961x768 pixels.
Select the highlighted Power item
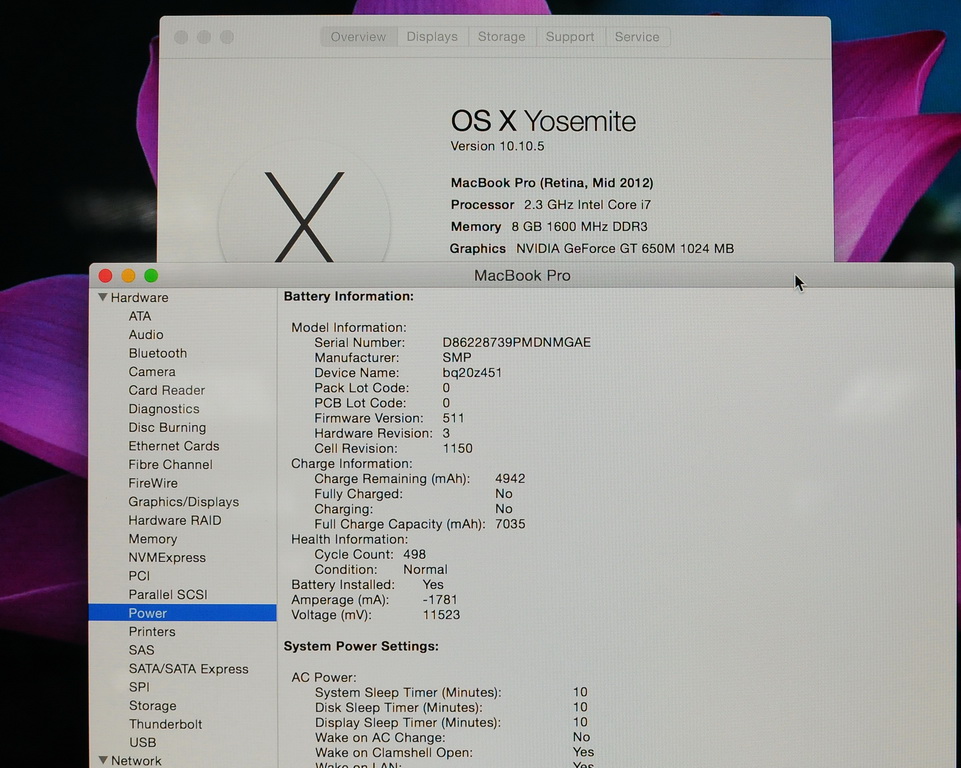click(x=183, y=613)
